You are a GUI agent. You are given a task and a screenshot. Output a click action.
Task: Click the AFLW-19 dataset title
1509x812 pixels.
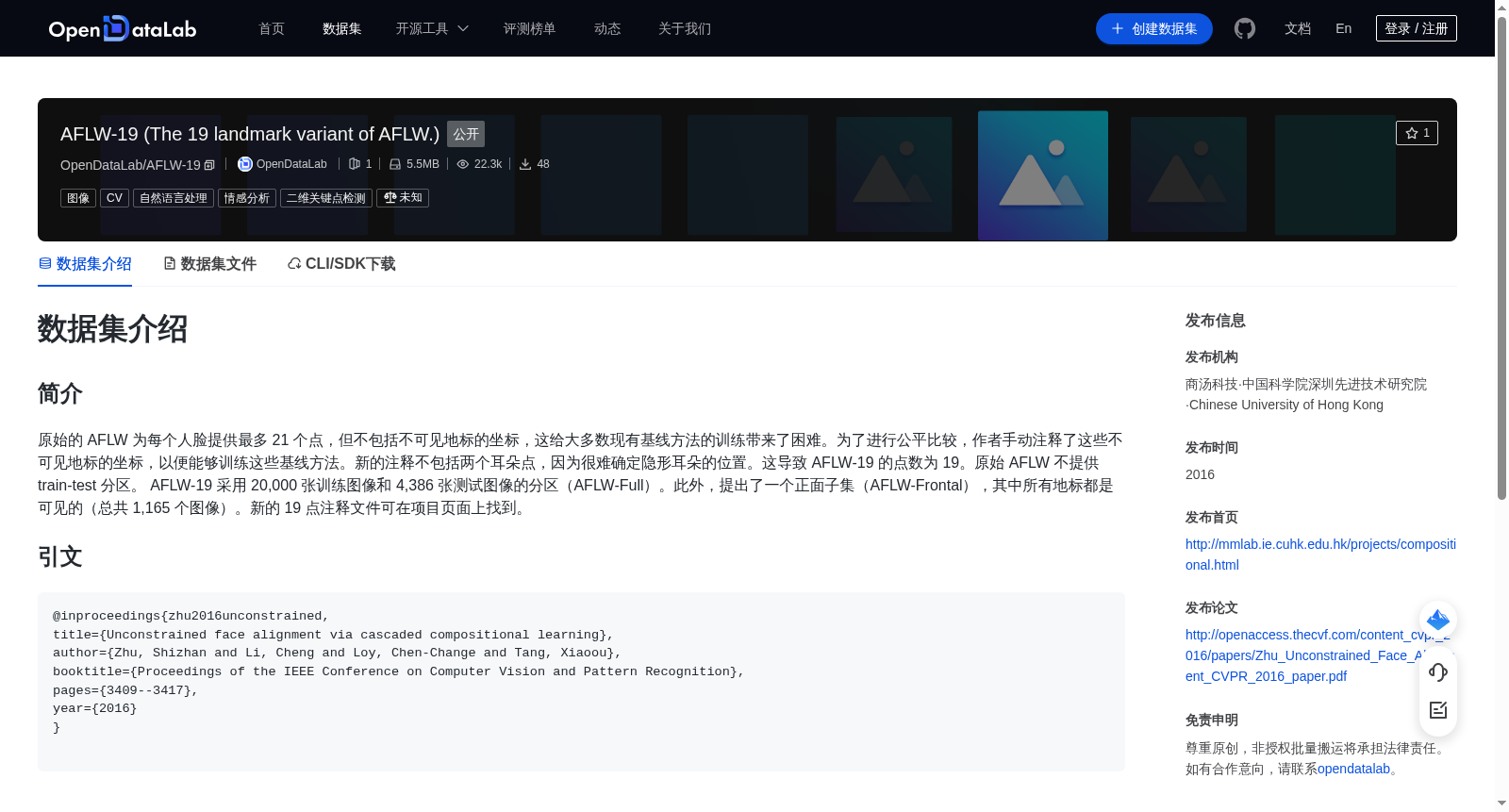(250, 134)
